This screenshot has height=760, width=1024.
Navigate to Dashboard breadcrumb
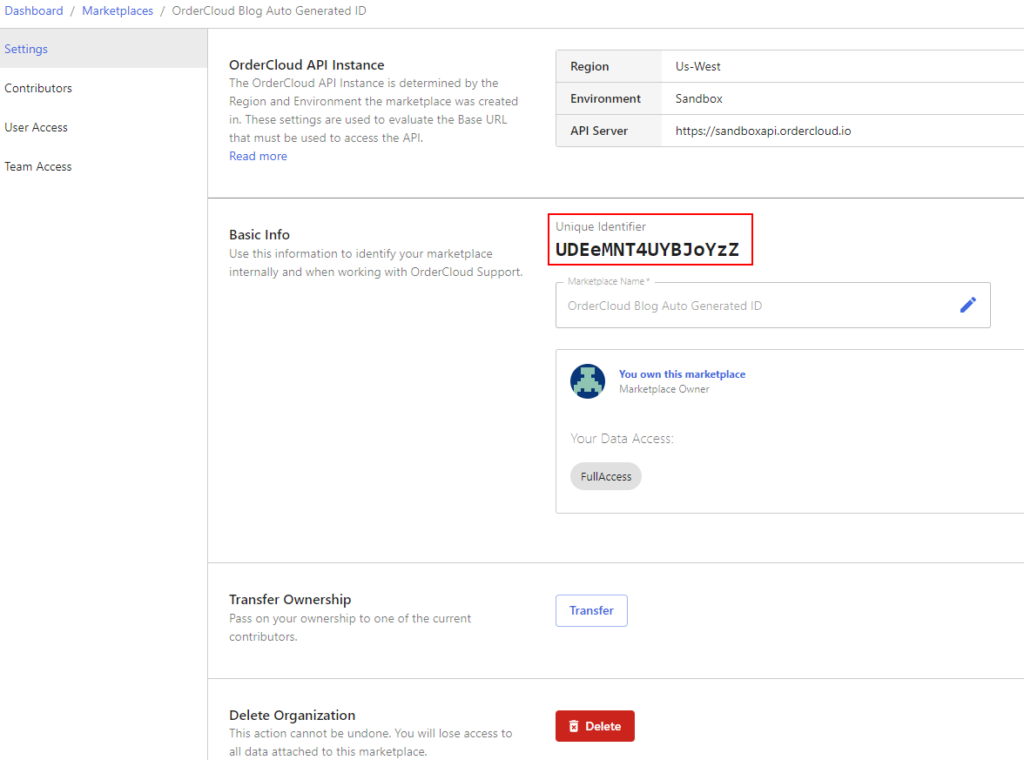[x=34, y=11]
